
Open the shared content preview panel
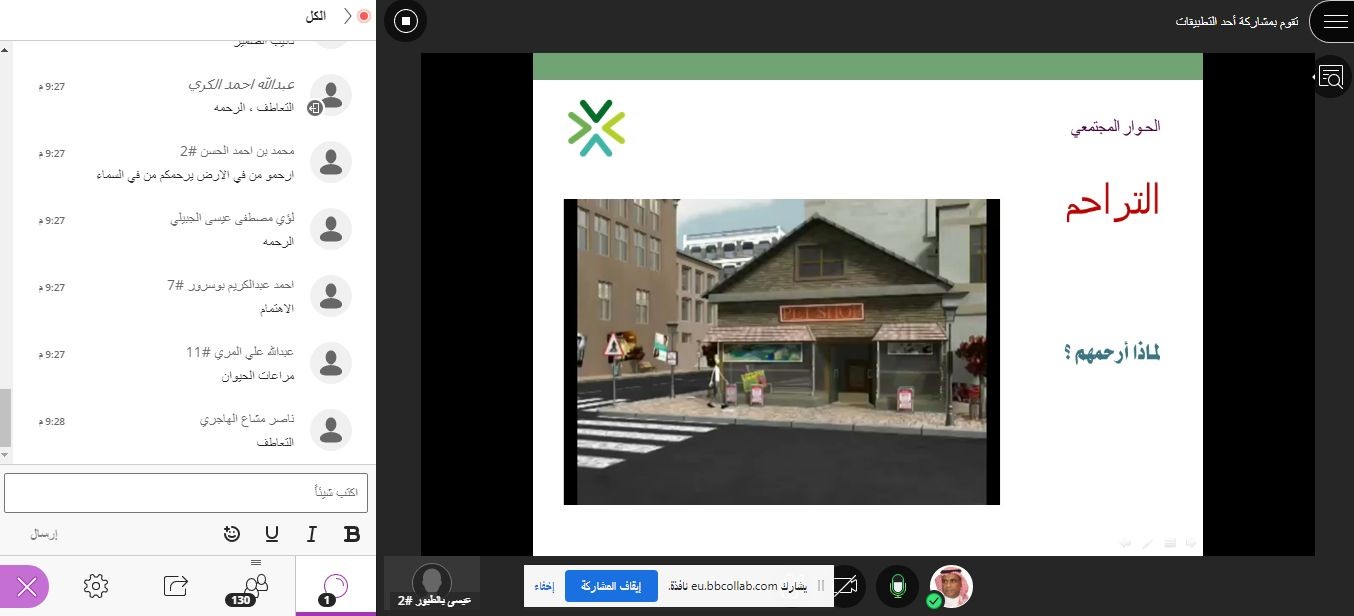point(1331,77)
